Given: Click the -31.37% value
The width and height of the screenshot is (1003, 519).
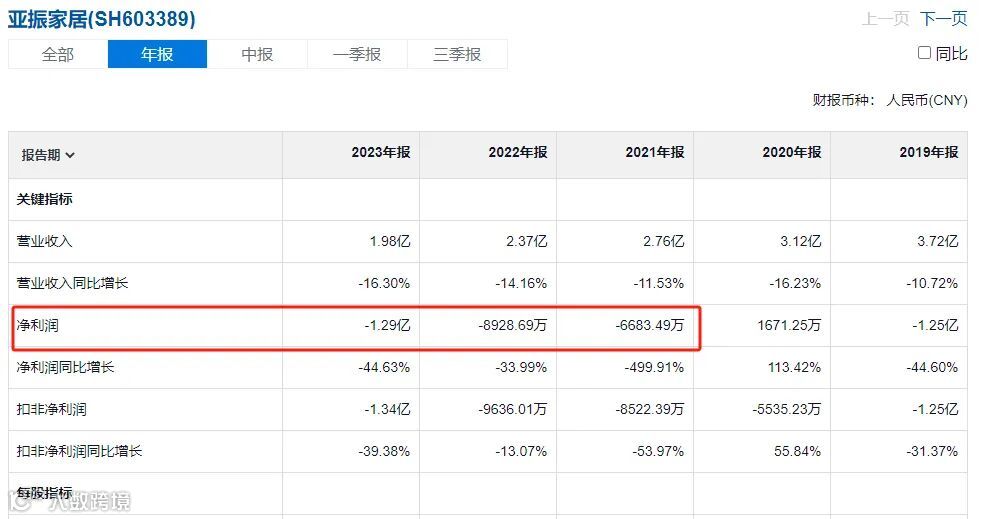Looking at the screenshot, I should click(932, 451).
